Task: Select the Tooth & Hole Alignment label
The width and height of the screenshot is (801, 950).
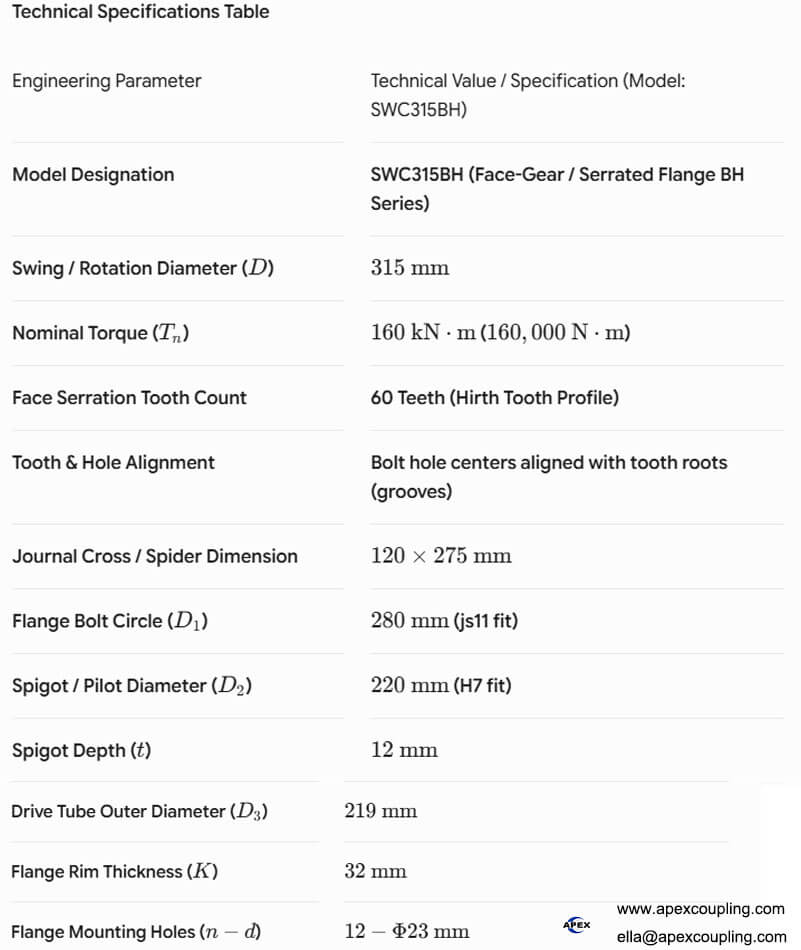Action: click(x=113, y=462)
